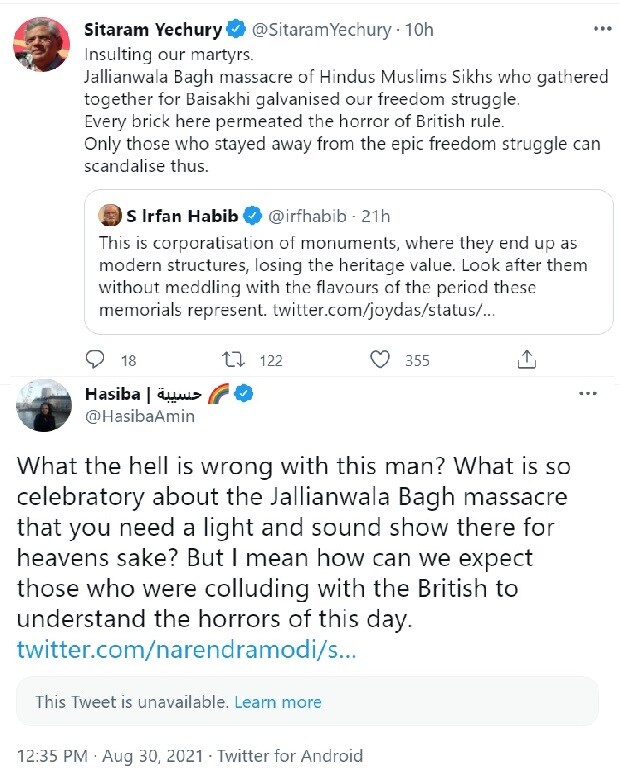Like the tweet with heart icon
The width and height of the screenshot is (620, 774).
[x=380, y=360]
